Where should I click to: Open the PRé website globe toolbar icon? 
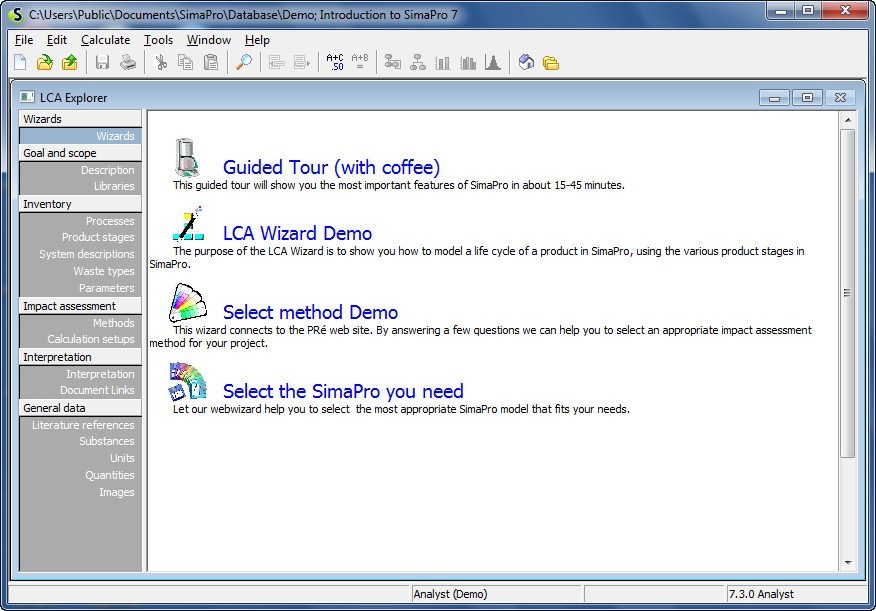pyautogui.click(x=526, y=62)
